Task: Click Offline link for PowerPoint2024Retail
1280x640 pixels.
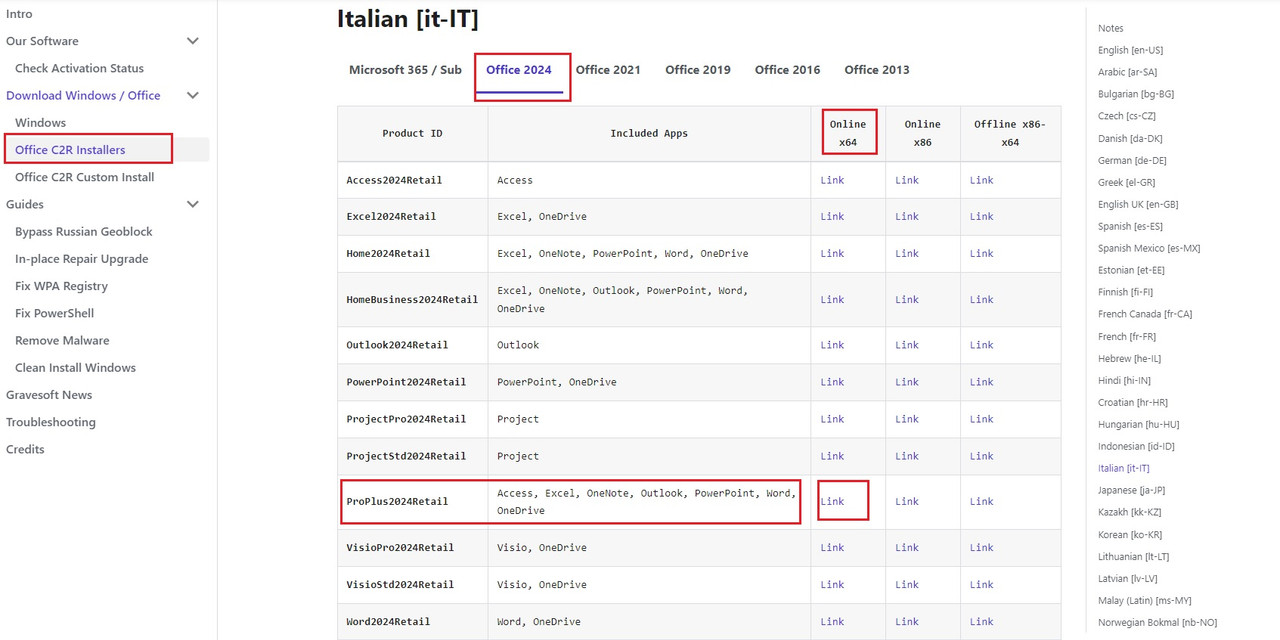Action: coord(982,382)
